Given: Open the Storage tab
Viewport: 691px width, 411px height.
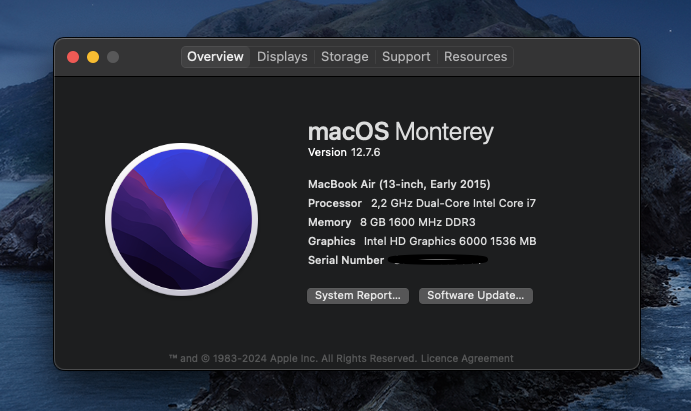Looking at the screenshot, I should [x=345, y=57].
